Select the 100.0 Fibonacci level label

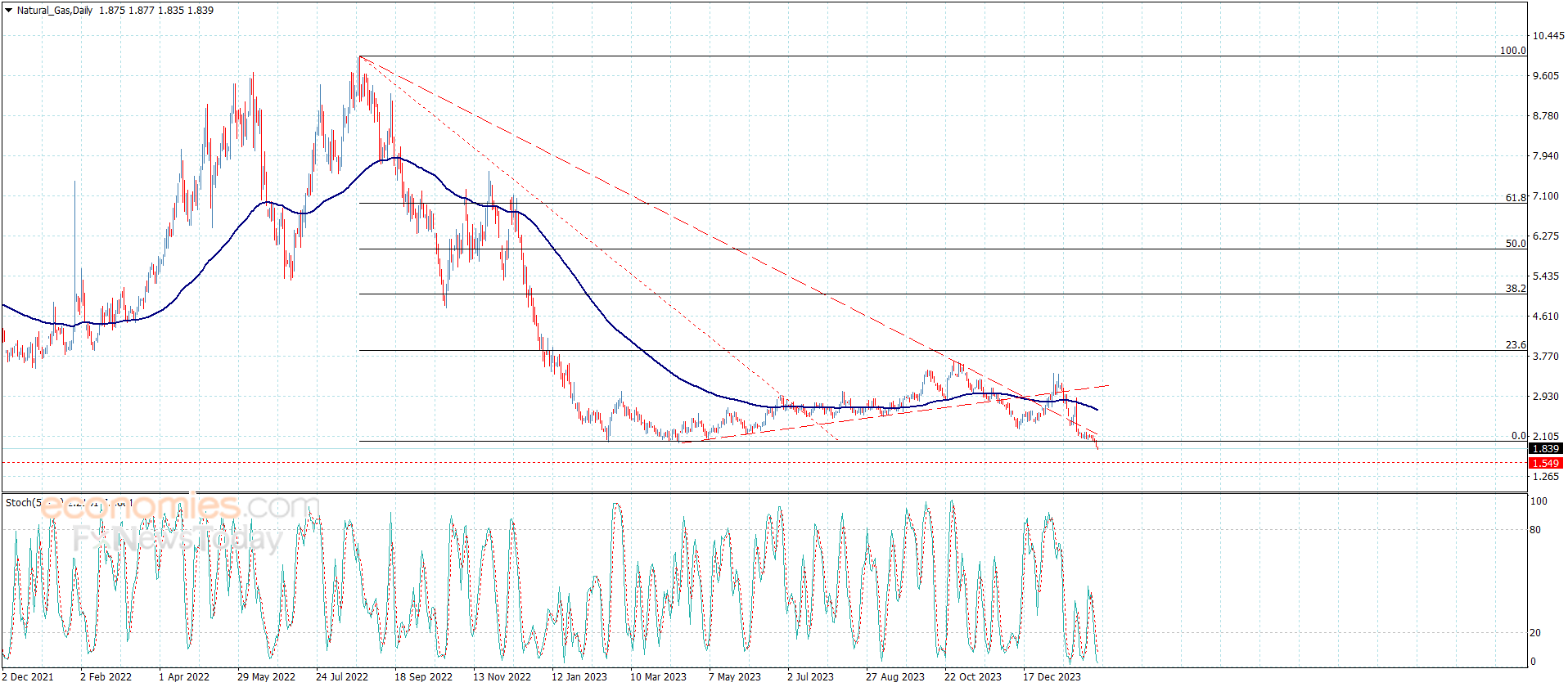(1512, 51)
